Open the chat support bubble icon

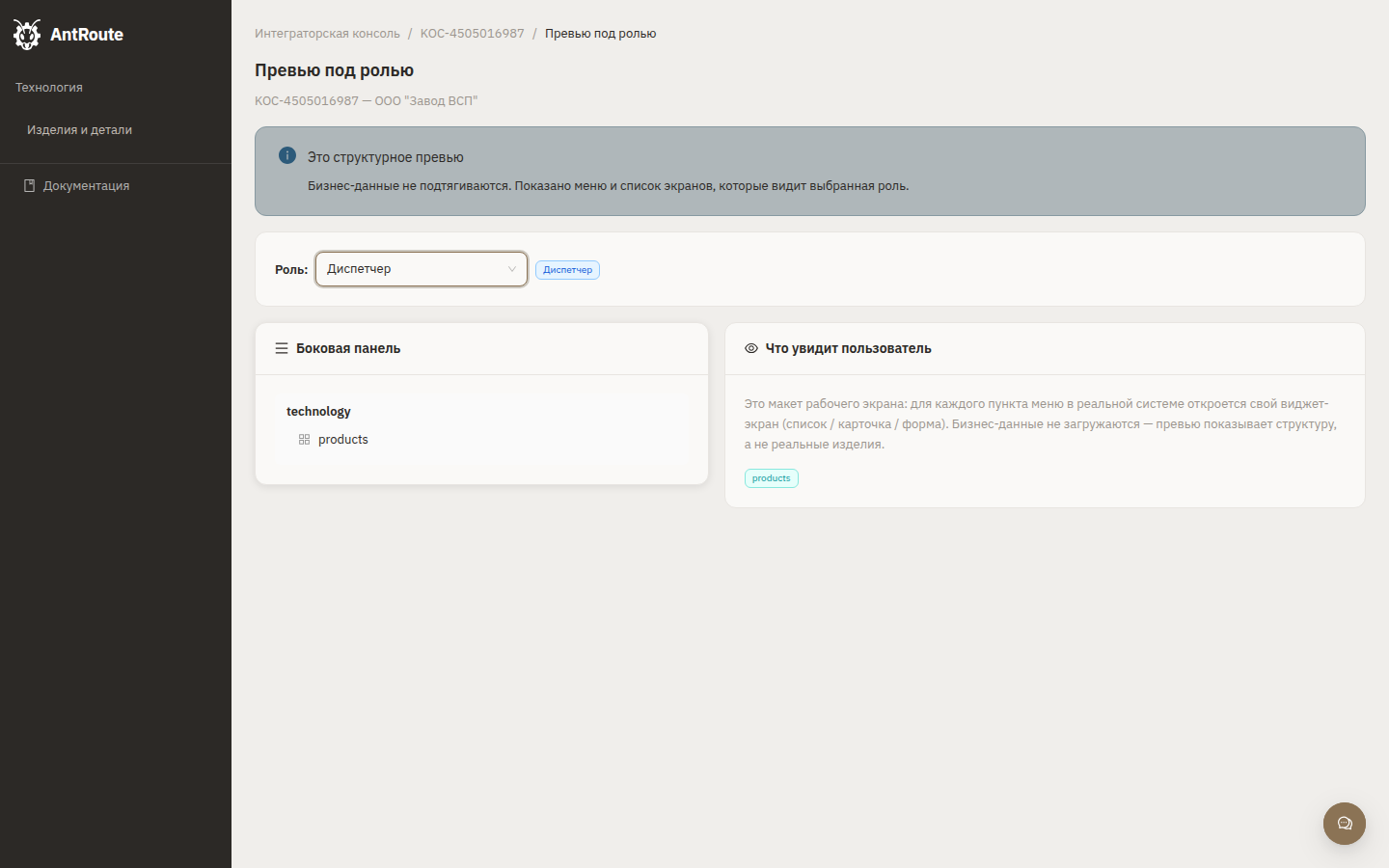coord(1345,824)
